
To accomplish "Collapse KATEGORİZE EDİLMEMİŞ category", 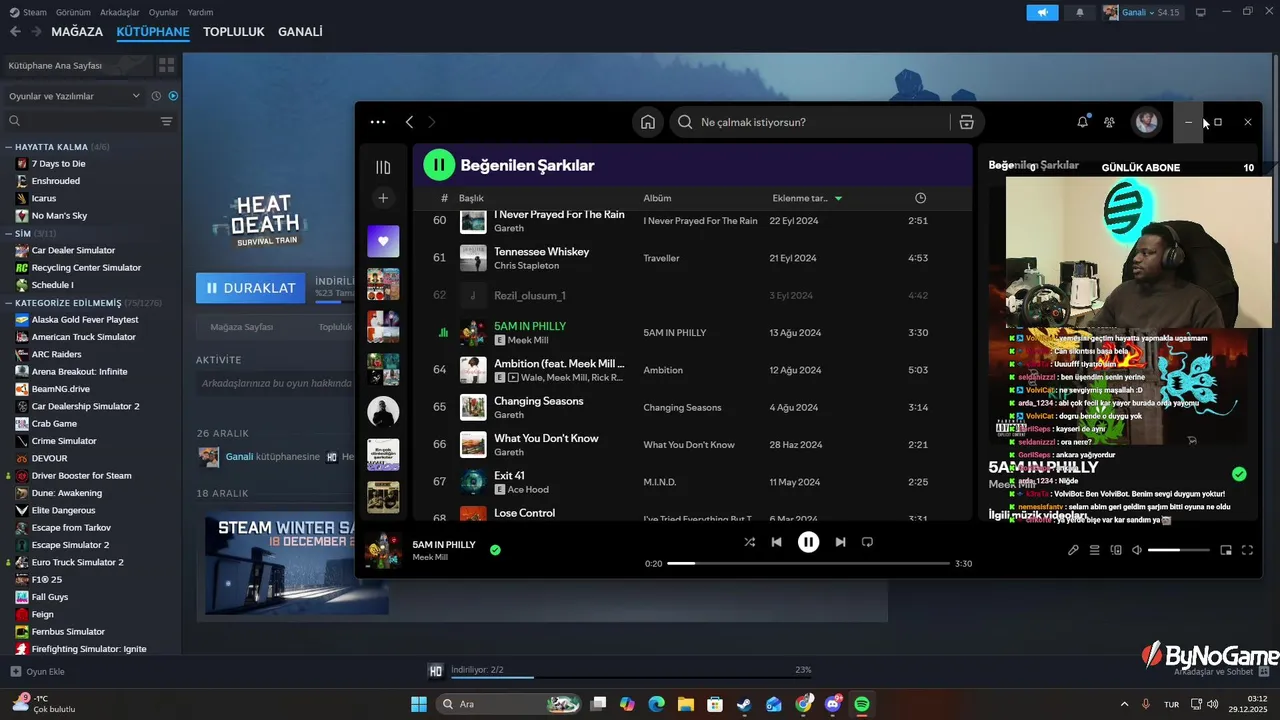I will 7,303.
